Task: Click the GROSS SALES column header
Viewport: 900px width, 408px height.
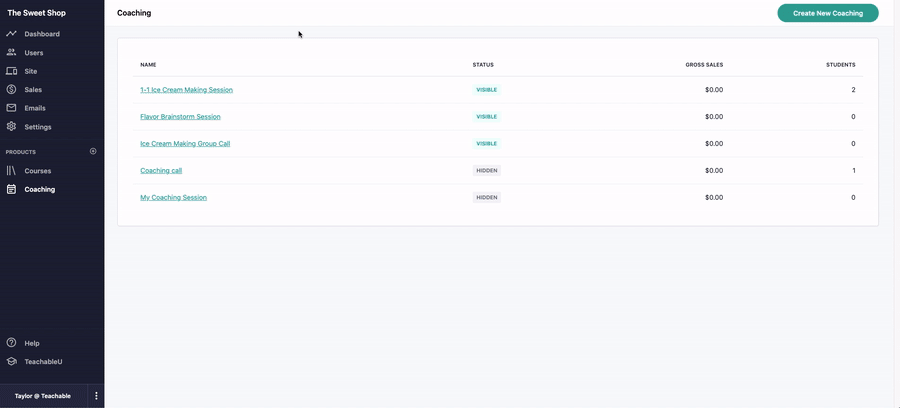Action: coord(704,65)
